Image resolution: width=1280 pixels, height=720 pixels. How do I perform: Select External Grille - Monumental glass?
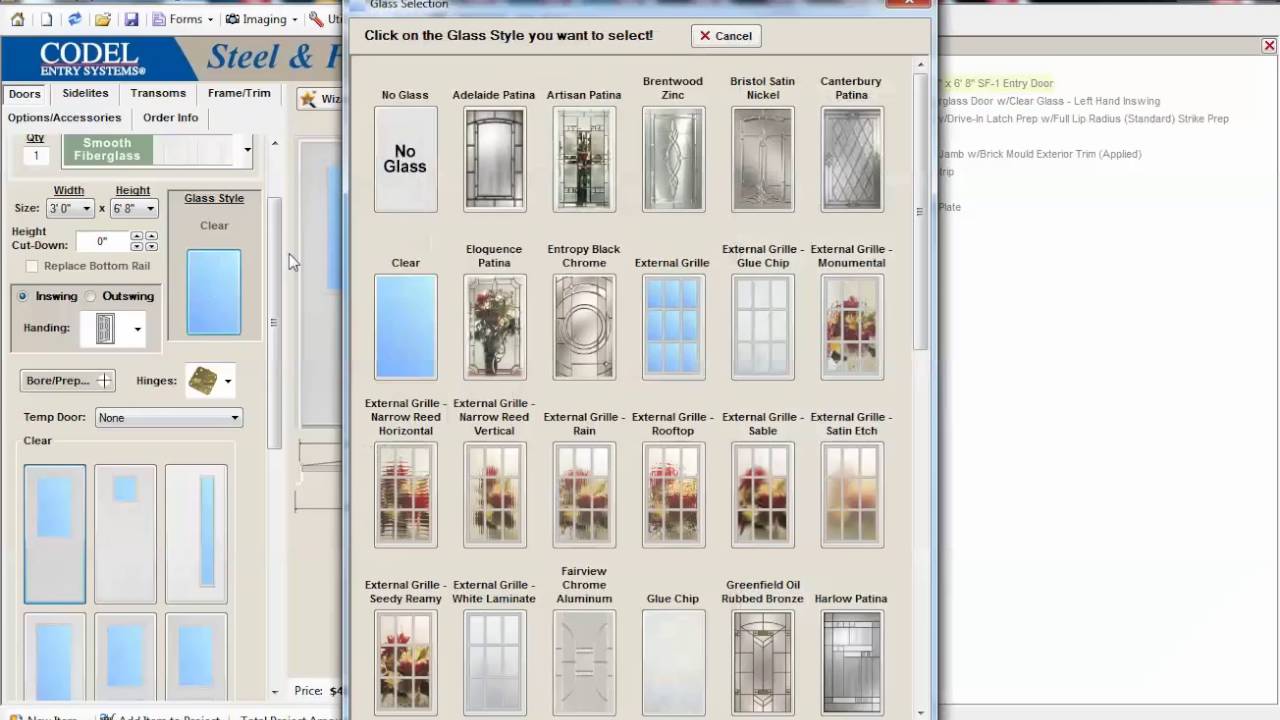[852, 327]
